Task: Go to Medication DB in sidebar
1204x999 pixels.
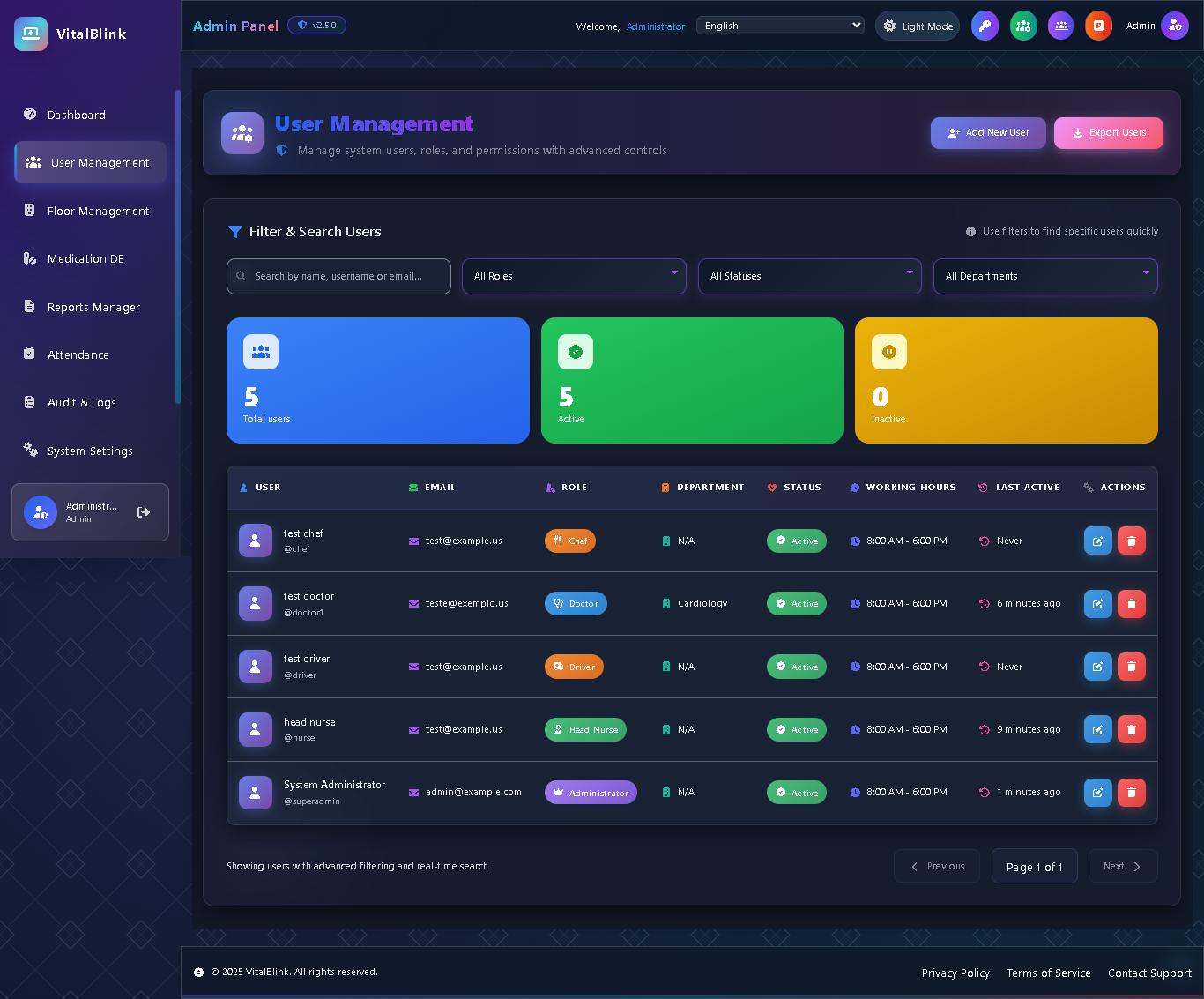Action: pos(85,258)
